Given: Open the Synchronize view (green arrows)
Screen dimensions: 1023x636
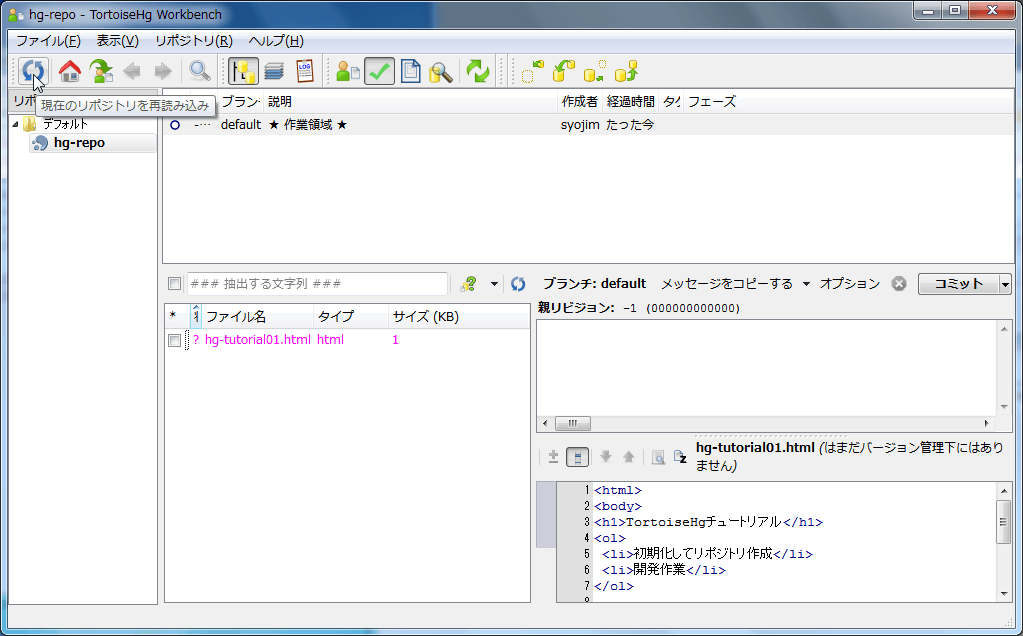Looking at the screenshot, I should click(477, 71).
